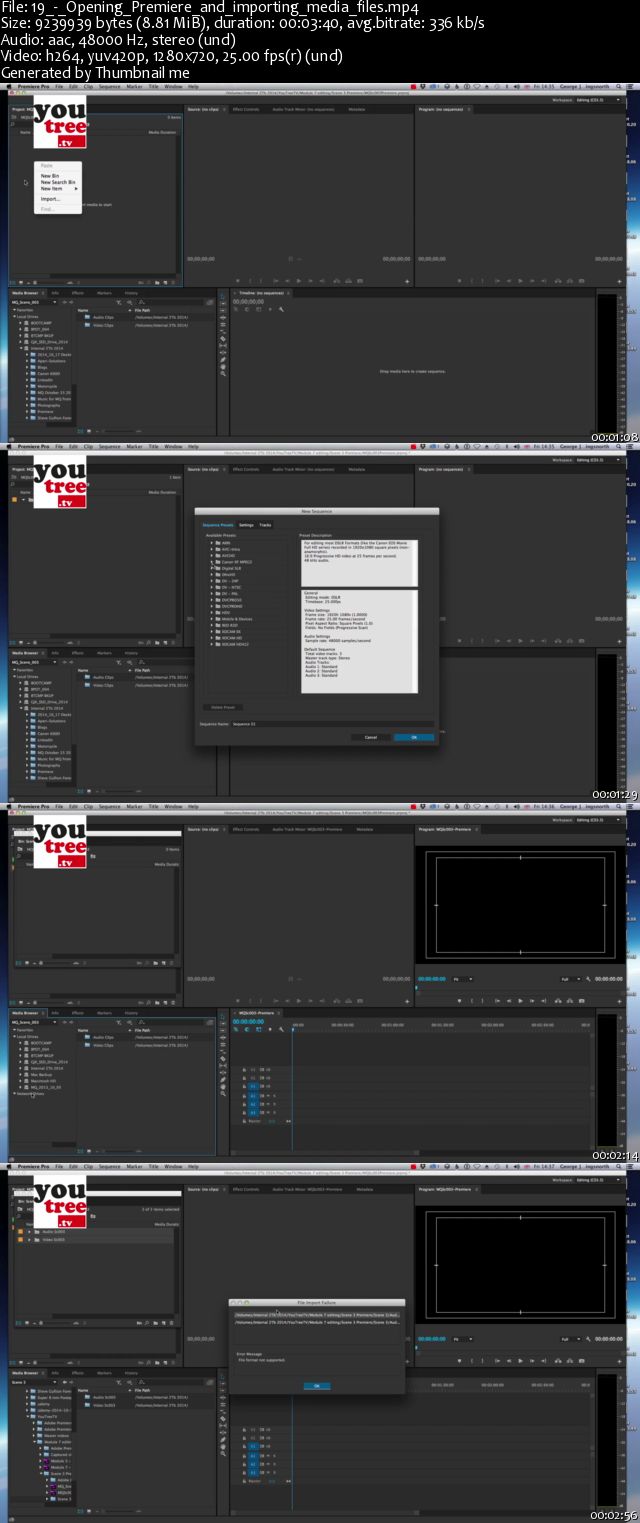Click OK in the New Sequence dialog
Screen dimensions: 640x1523
click(414, 737)
